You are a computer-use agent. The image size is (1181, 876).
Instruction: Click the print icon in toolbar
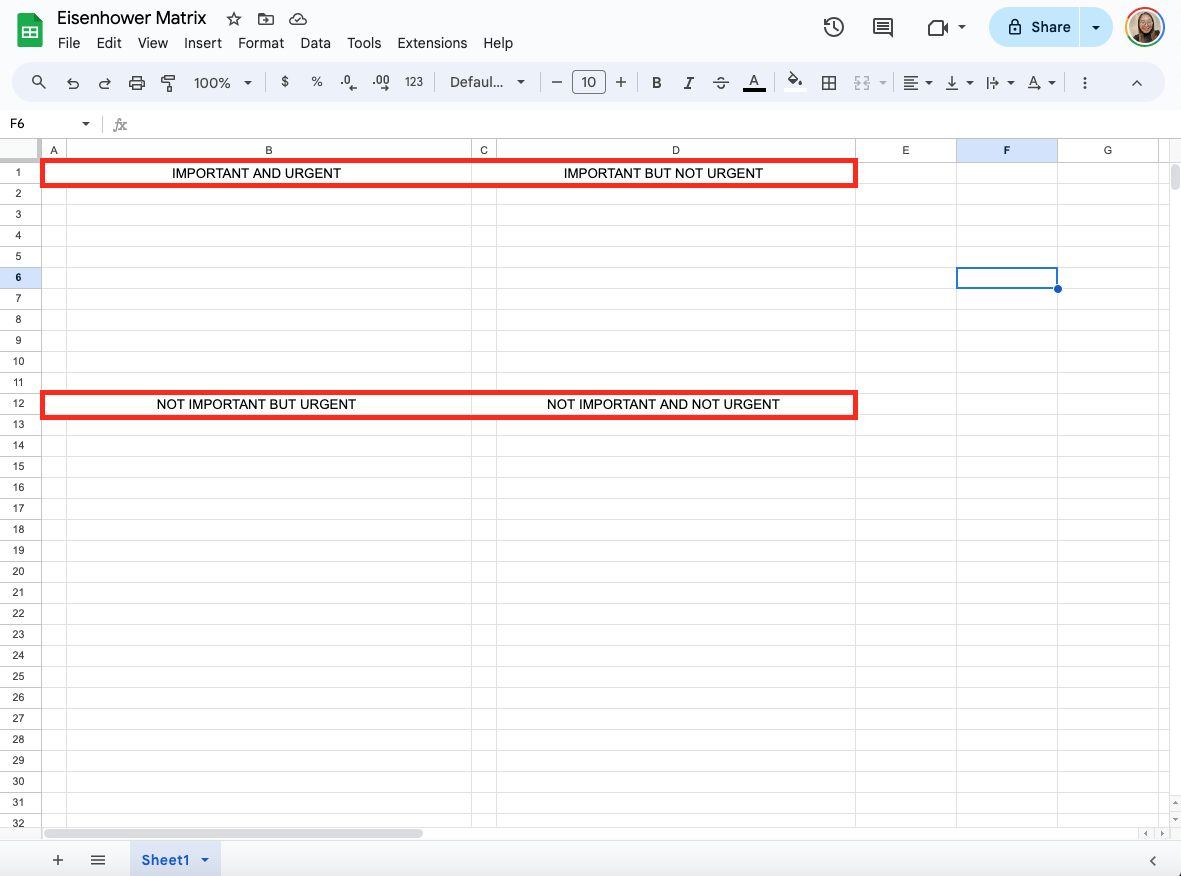pos(137,83)
